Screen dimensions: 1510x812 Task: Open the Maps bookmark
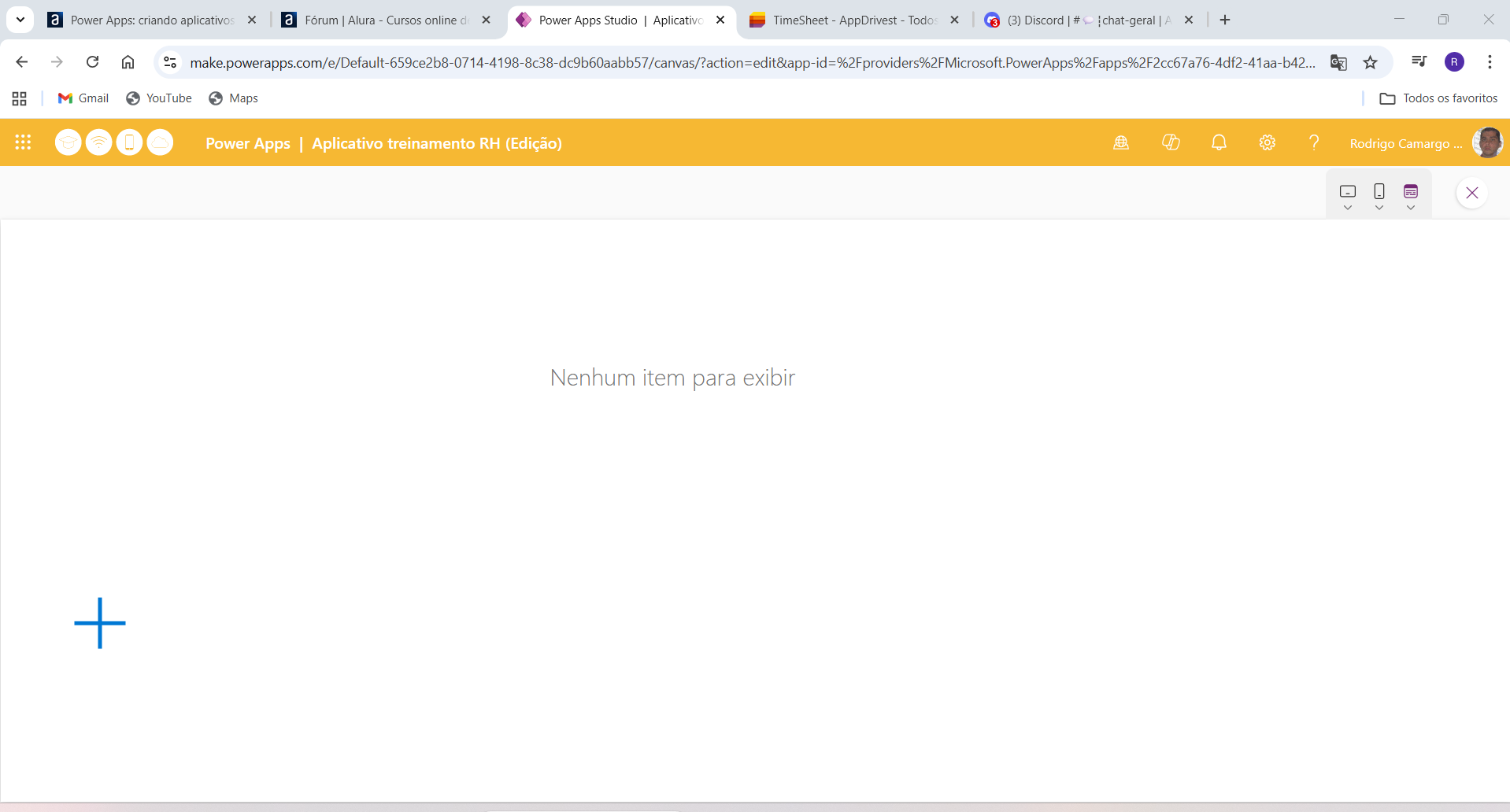[x=233, y=98]
